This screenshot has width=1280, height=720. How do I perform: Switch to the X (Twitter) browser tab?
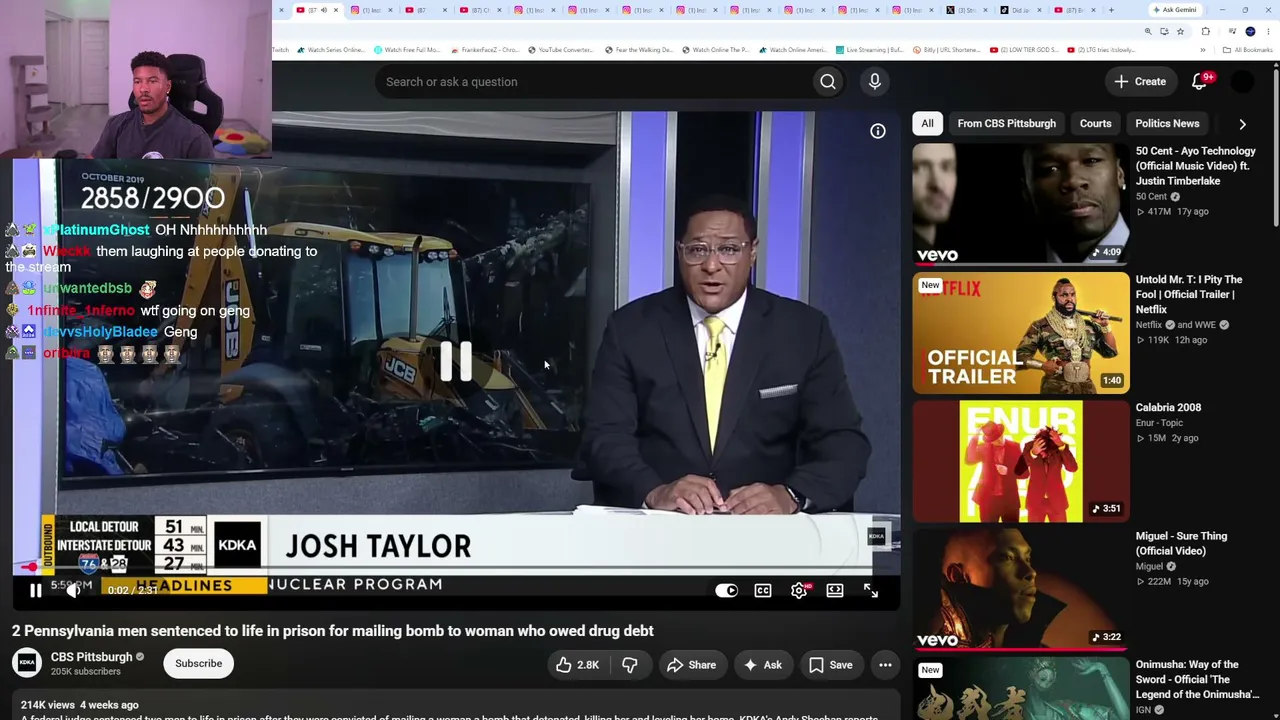(x=966, y=10)
